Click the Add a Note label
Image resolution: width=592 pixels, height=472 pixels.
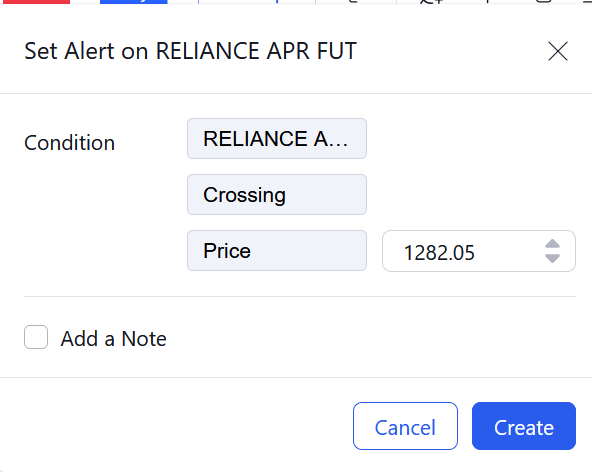(x=113, y=338)
